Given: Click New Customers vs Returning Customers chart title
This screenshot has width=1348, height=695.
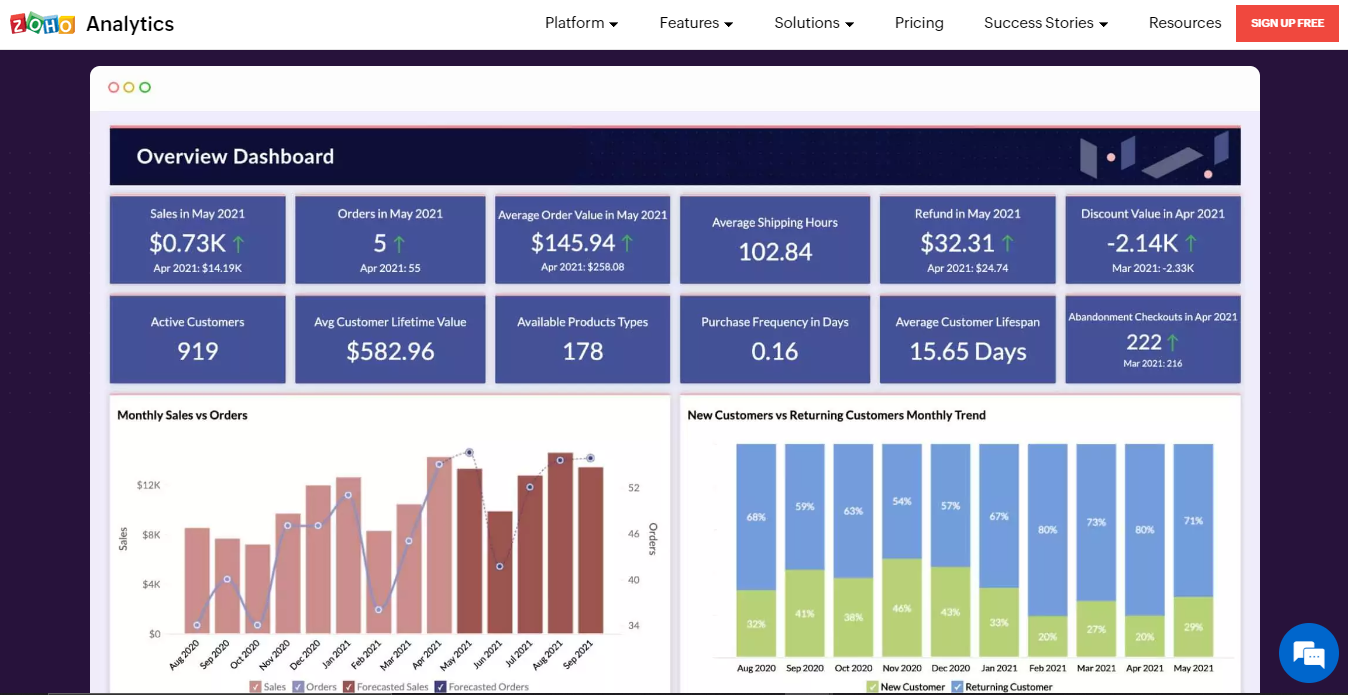Looking at the screenshot, I should [836, 415].
